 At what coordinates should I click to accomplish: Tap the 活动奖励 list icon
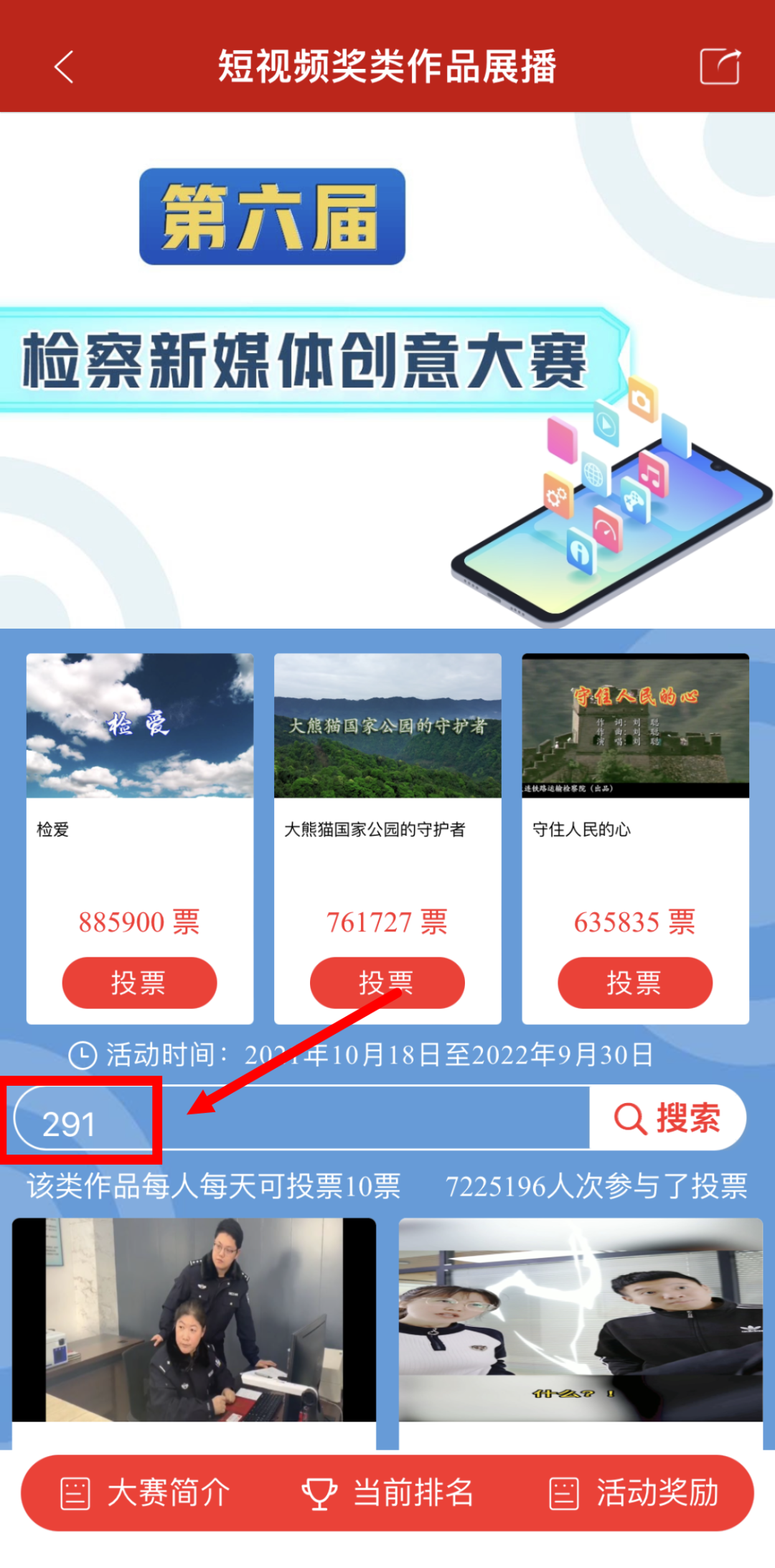coord(563,1493)
